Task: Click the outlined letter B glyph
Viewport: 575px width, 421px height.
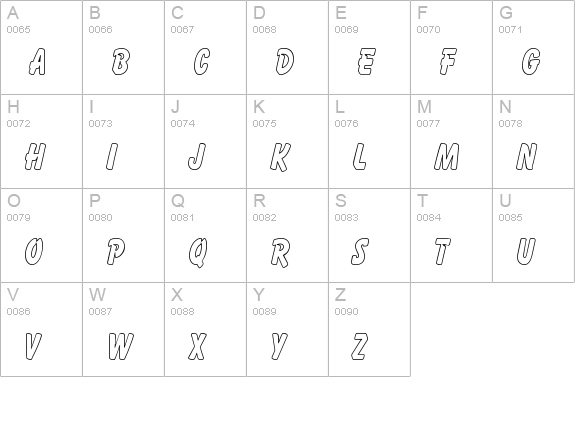Action: tap(120, 62)
